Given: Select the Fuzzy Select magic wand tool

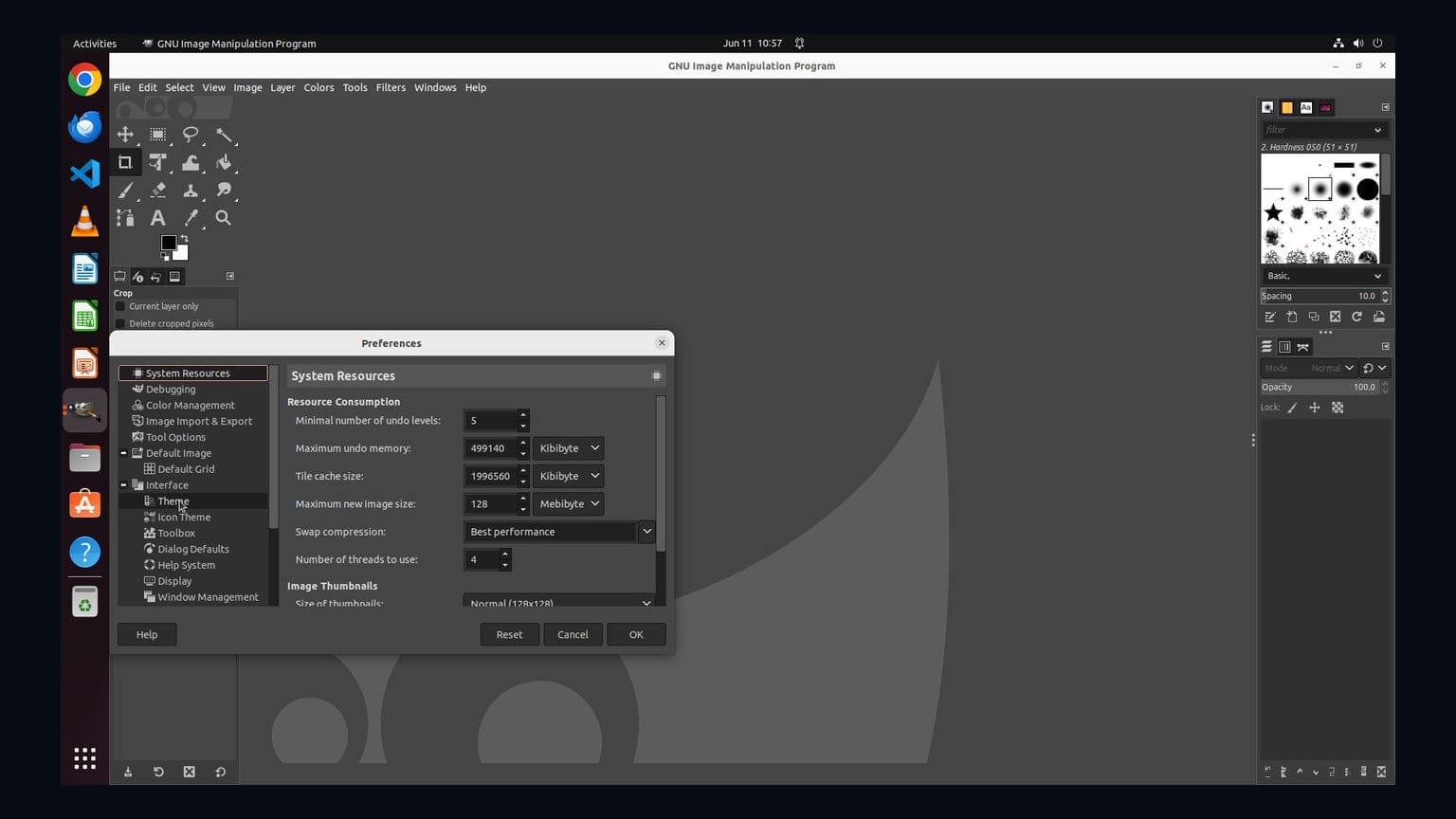Looking at the screenshot, I should tap(224, 135).
